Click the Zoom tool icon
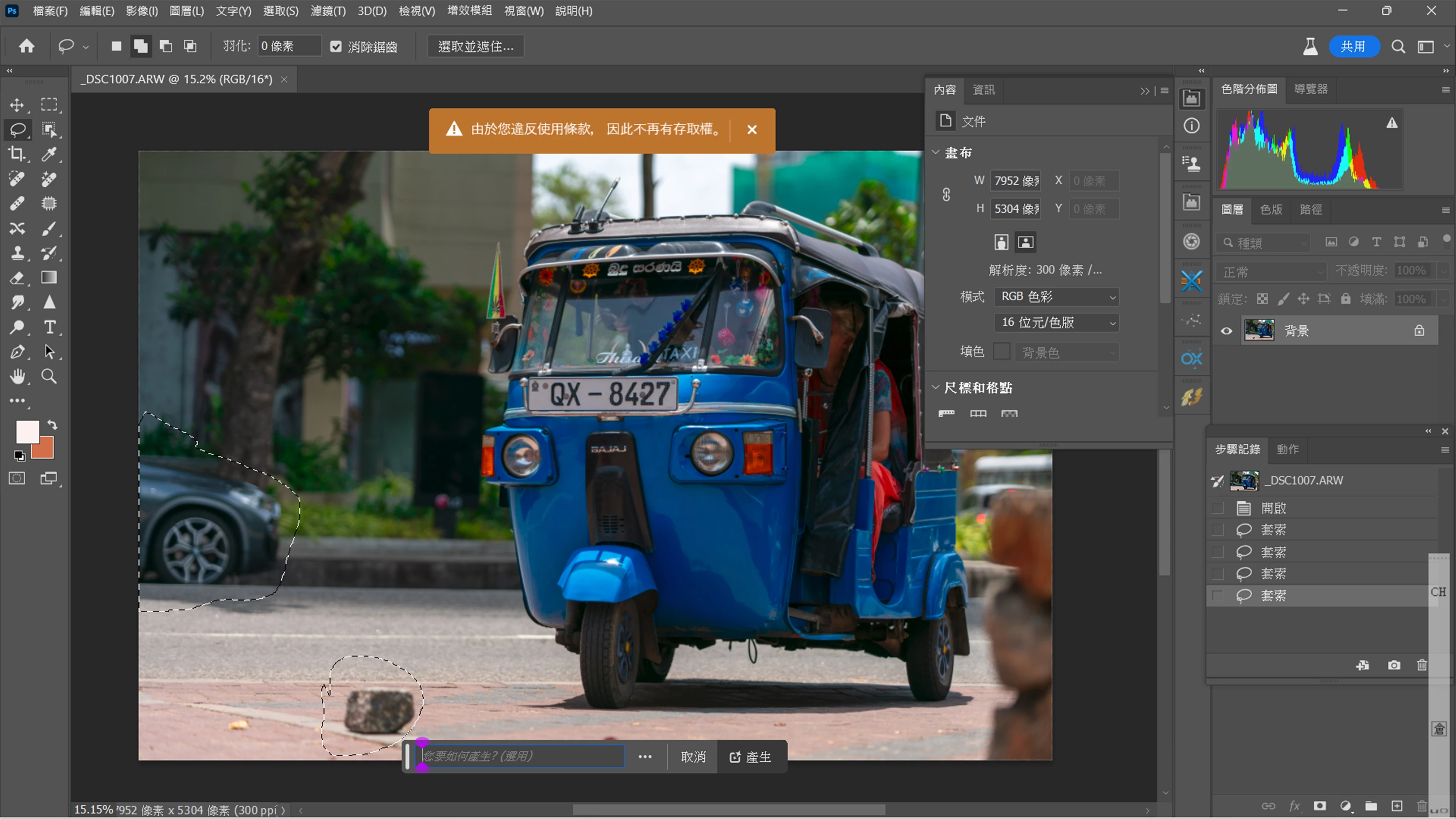Screen dimensions: 1456x819 coord(49,377)
